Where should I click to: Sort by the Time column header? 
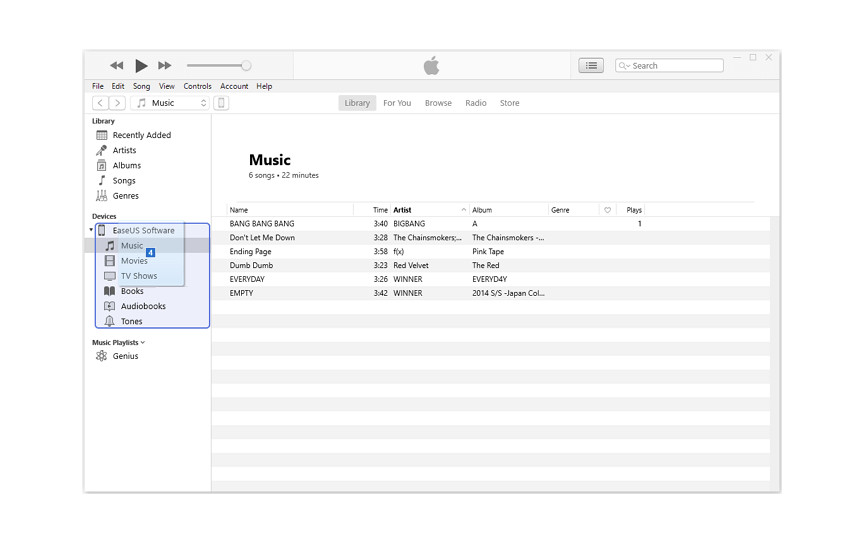pyautogui.click(x=380, y=210)
